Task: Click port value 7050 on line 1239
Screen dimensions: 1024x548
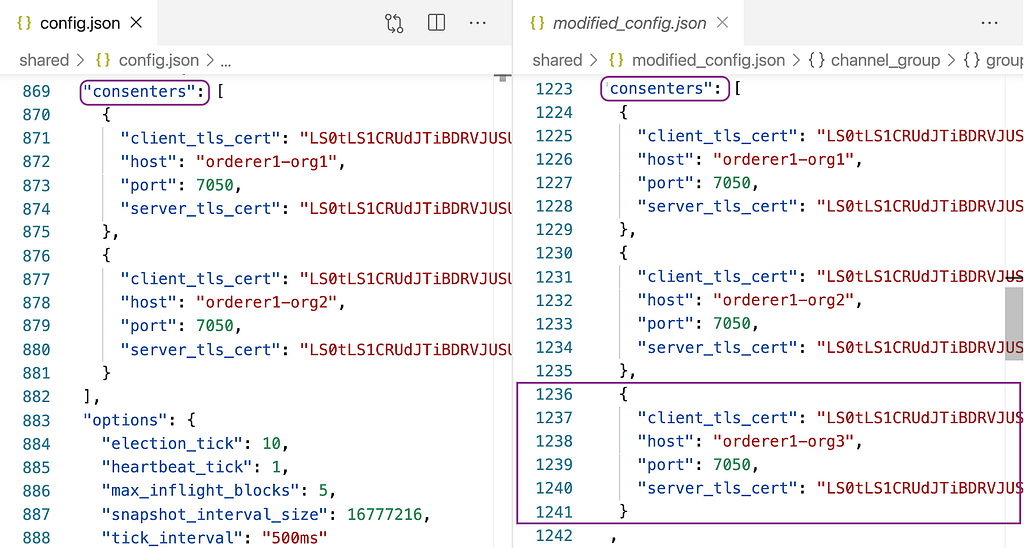Action: tap(731, 465)
